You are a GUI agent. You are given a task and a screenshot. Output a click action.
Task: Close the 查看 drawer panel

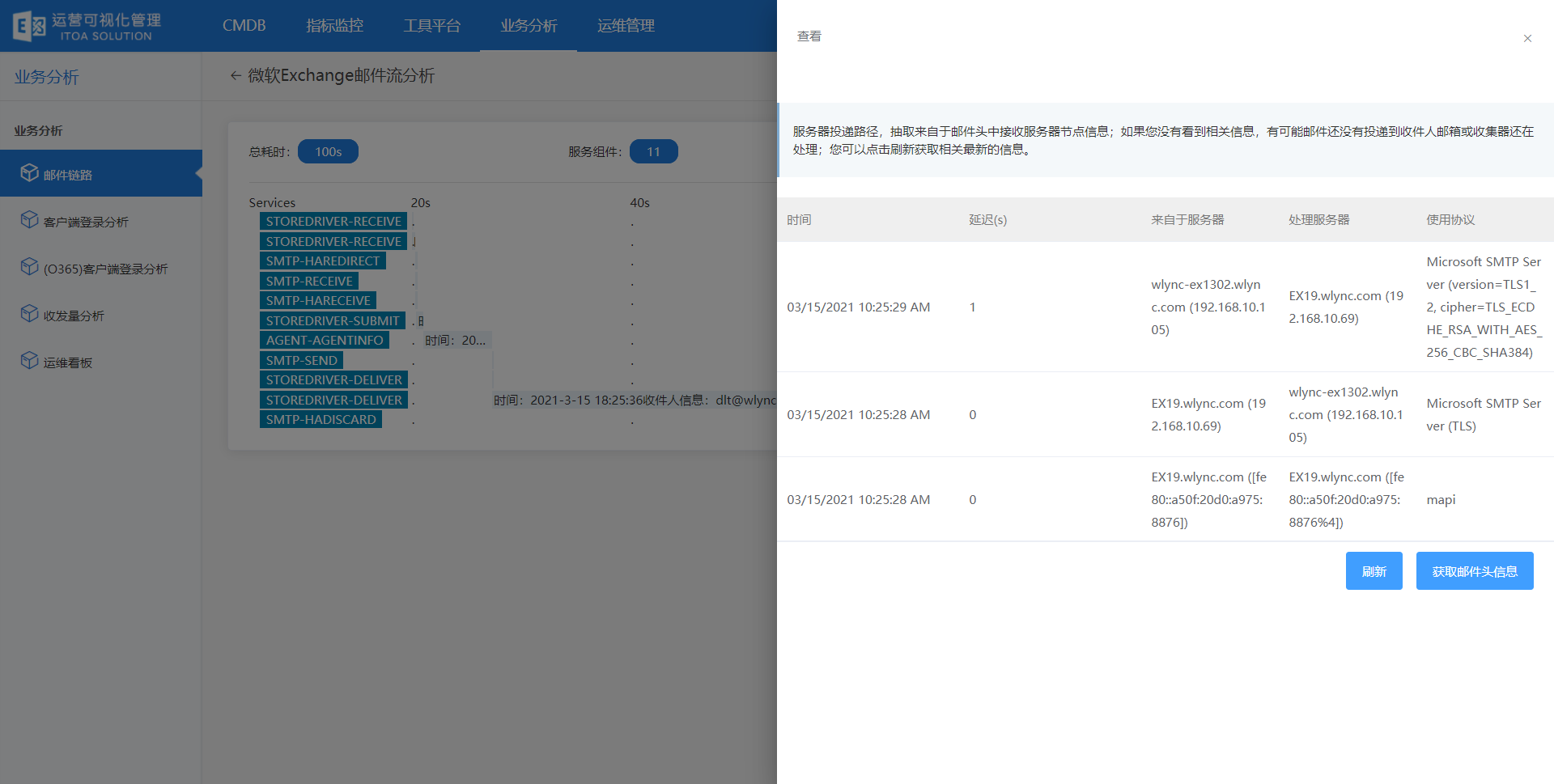(1527, 38)
